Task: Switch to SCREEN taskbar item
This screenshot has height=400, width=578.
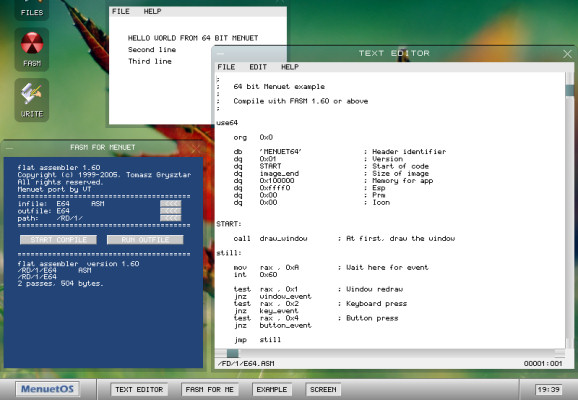Action: tap(323, 389)
